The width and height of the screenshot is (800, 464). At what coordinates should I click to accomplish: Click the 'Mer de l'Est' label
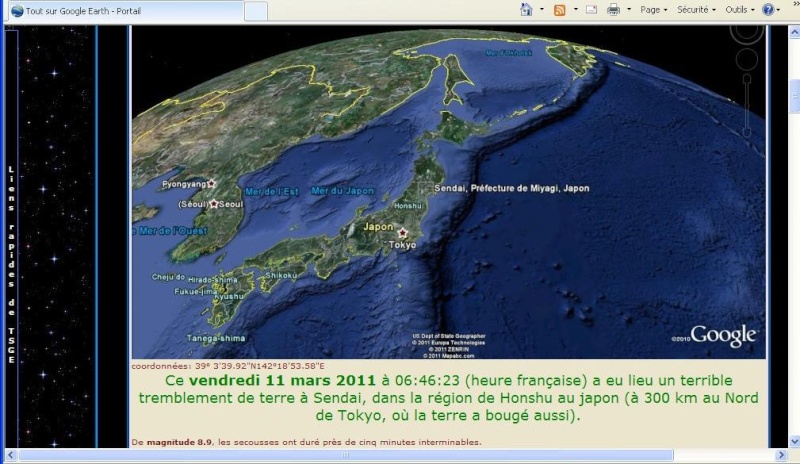pyautogui.click(x=271, y=192)
